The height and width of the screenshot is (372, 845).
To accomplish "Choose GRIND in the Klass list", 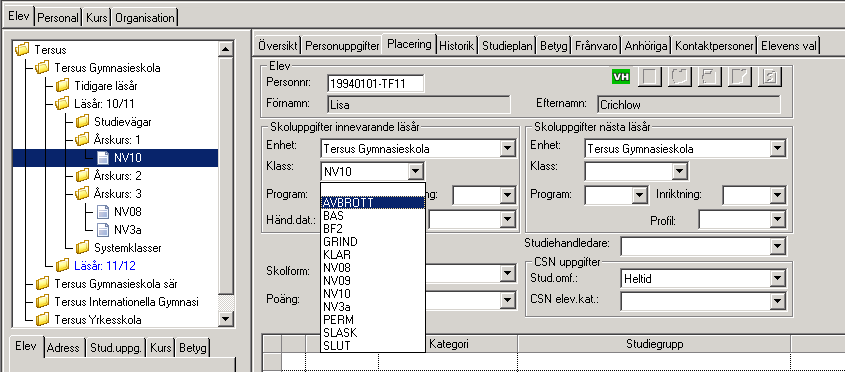I will [372, 242].
